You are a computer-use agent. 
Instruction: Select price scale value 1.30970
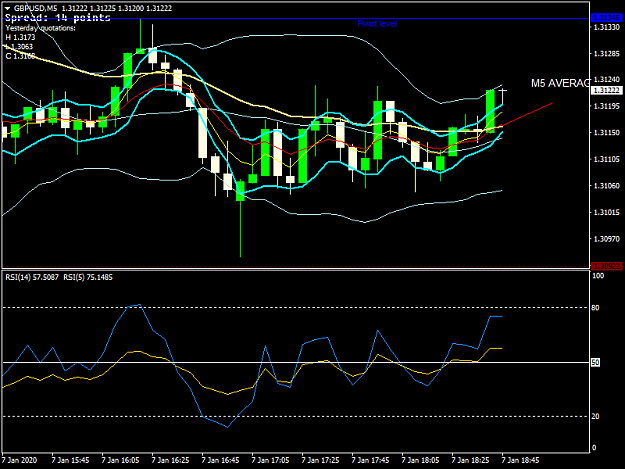point(607,239)
